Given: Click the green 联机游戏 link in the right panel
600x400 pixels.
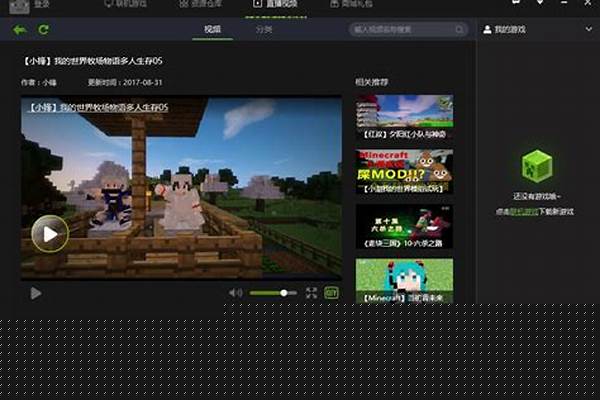Looking at the screenshot, I should pyautogui.click(x=523, y=212).
